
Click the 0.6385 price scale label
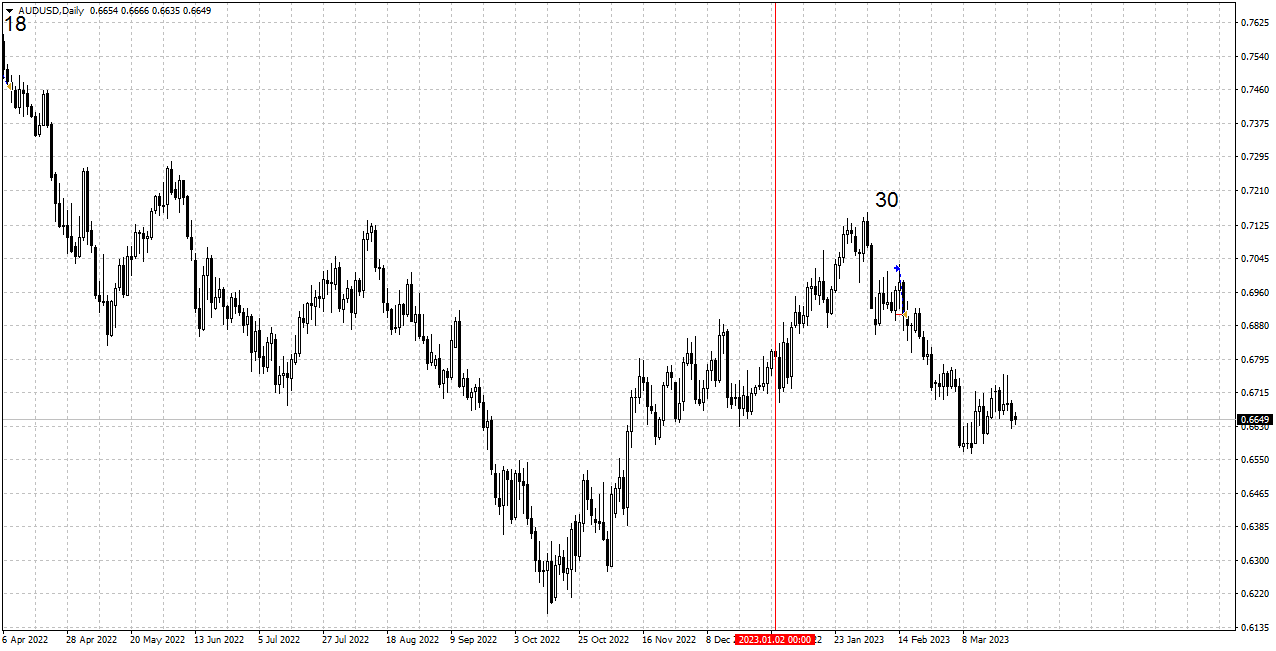click(x=1254, y=527)
